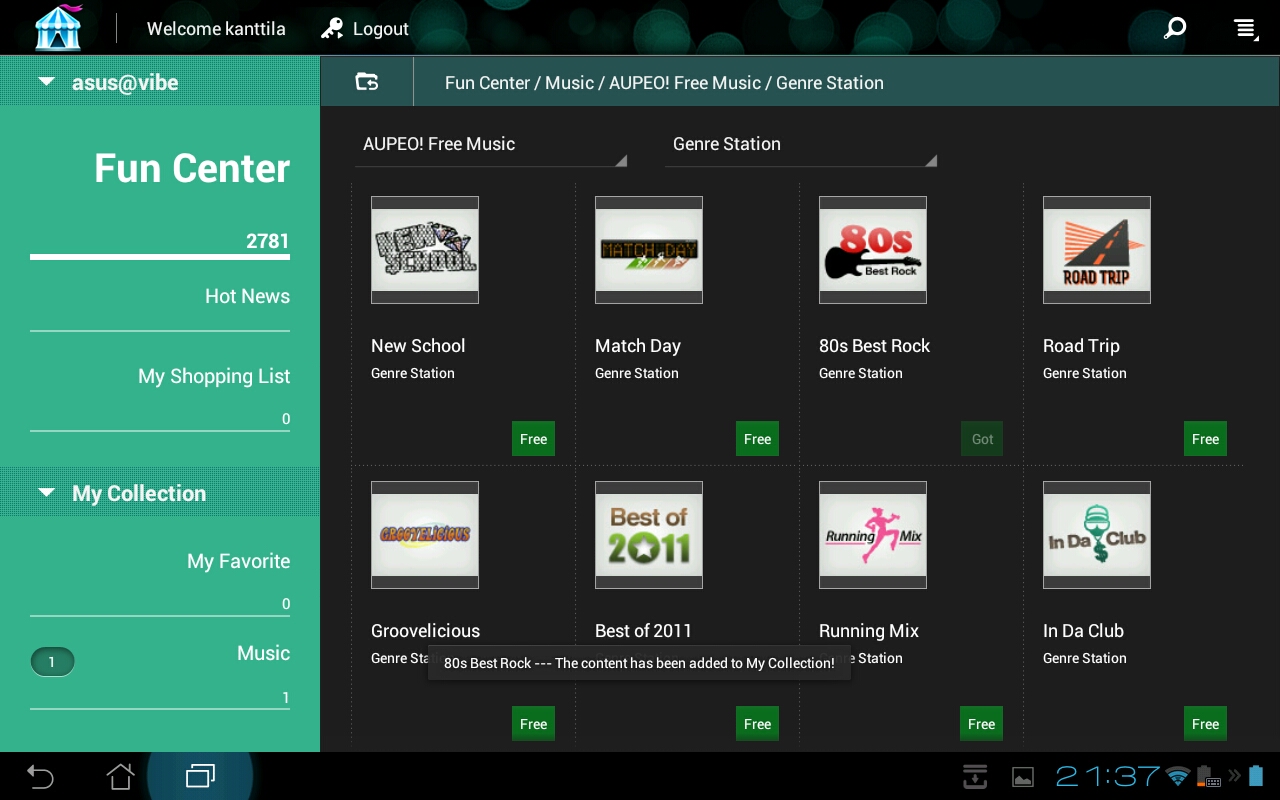Click the key icon beside Logout

click(x=332, y=29)
